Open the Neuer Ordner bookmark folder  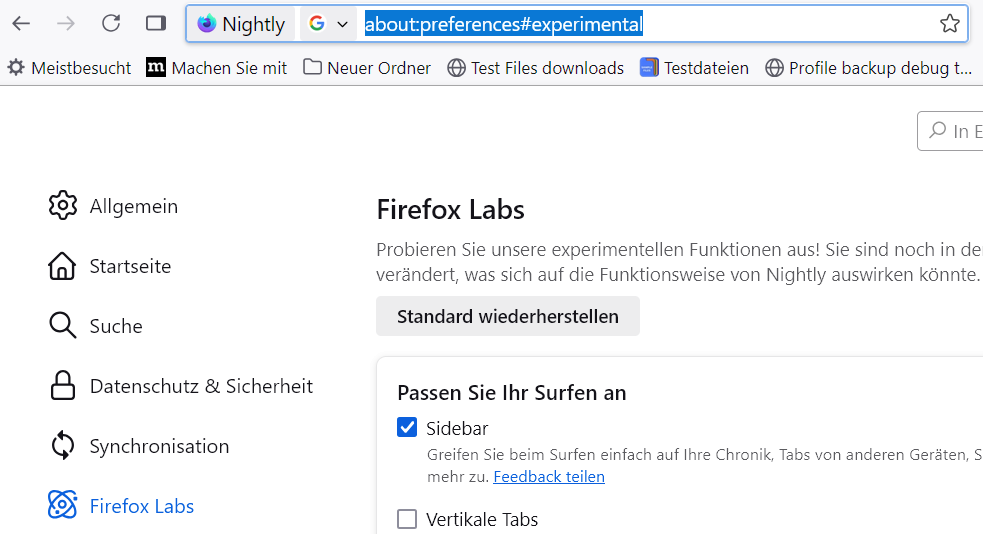(367, 68)
